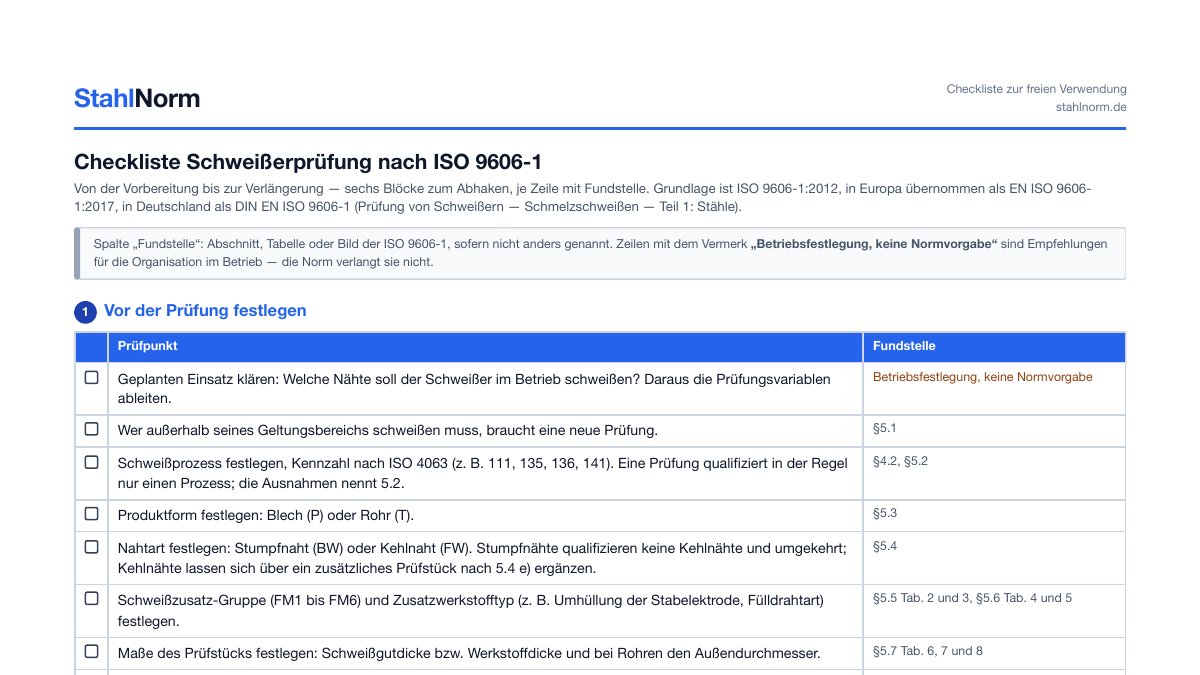This screenshot has width=1200, height=675.
Task: Click the text 'Produktform festlegen: Blech (P) oder Rohr (T).'
Action: (266, 515)
